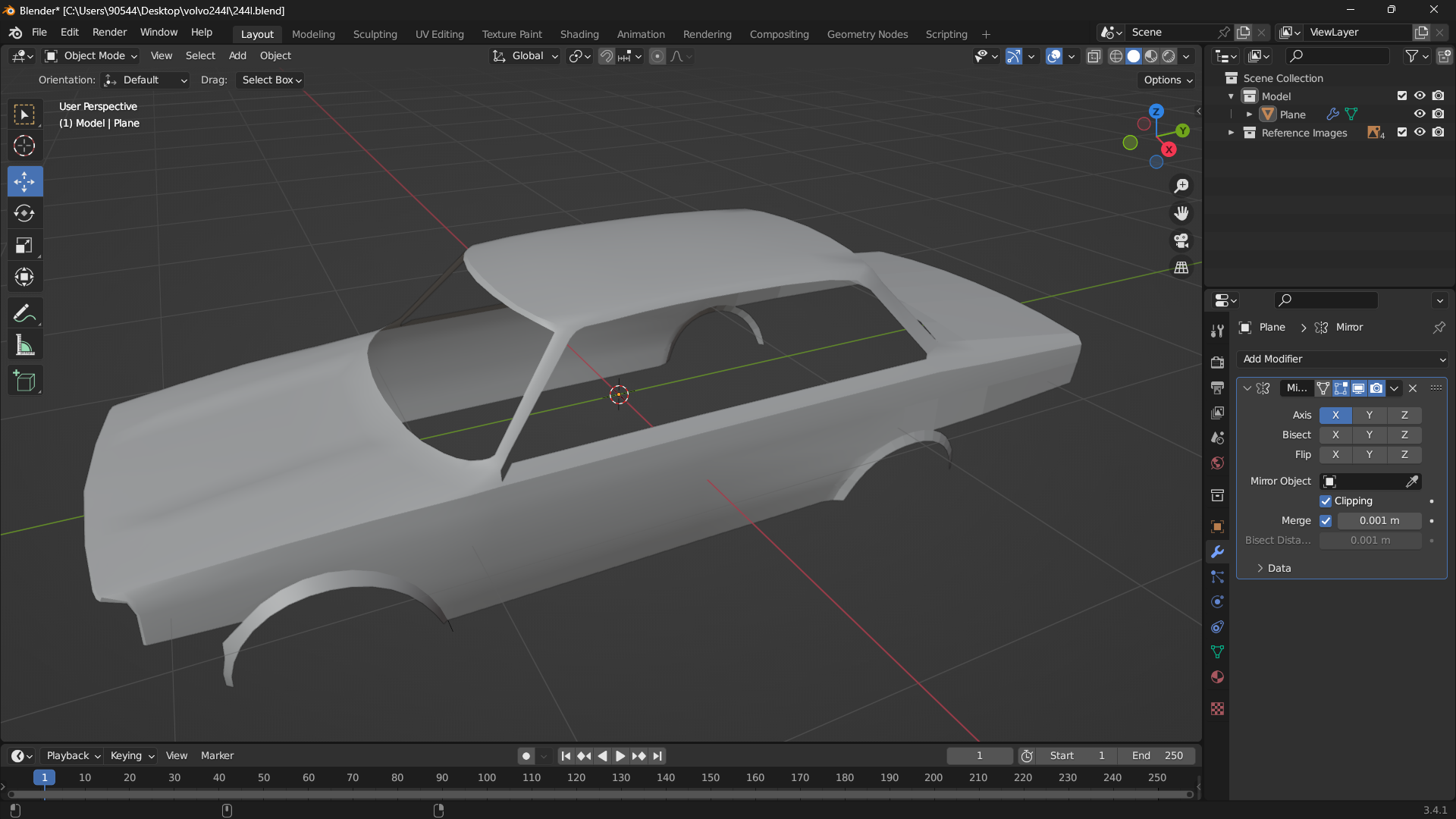Disable the Merge checkbox
Viewport: 1456px width, 819px height.
coord(1326,521)
